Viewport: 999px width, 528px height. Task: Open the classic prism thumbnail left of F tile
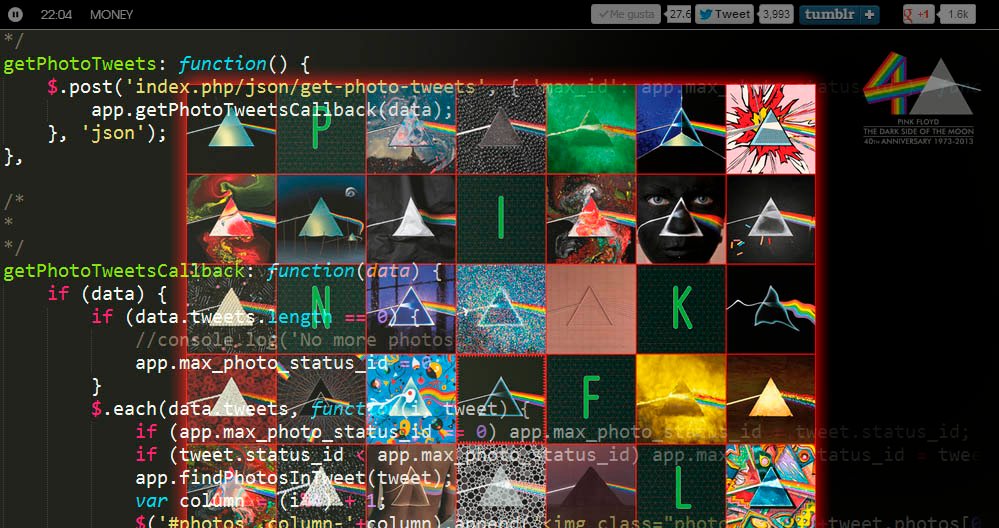[x=501, y=399]
